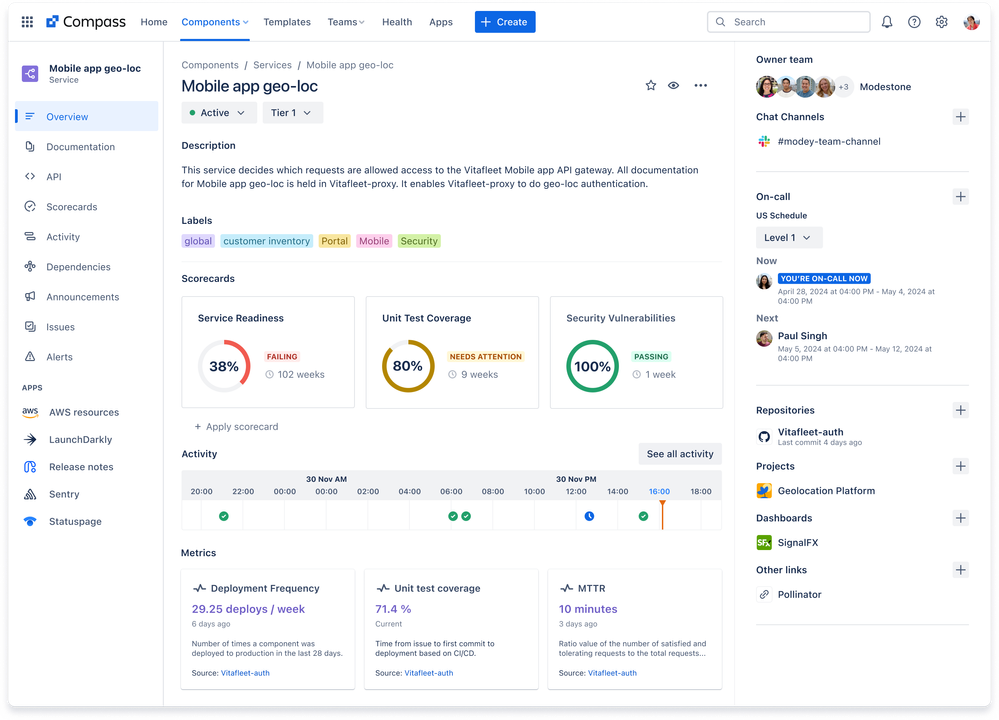The width and height of the screenshot is (999, 720).
Task: Open the Active status dropdown
Action: (219, 113)
